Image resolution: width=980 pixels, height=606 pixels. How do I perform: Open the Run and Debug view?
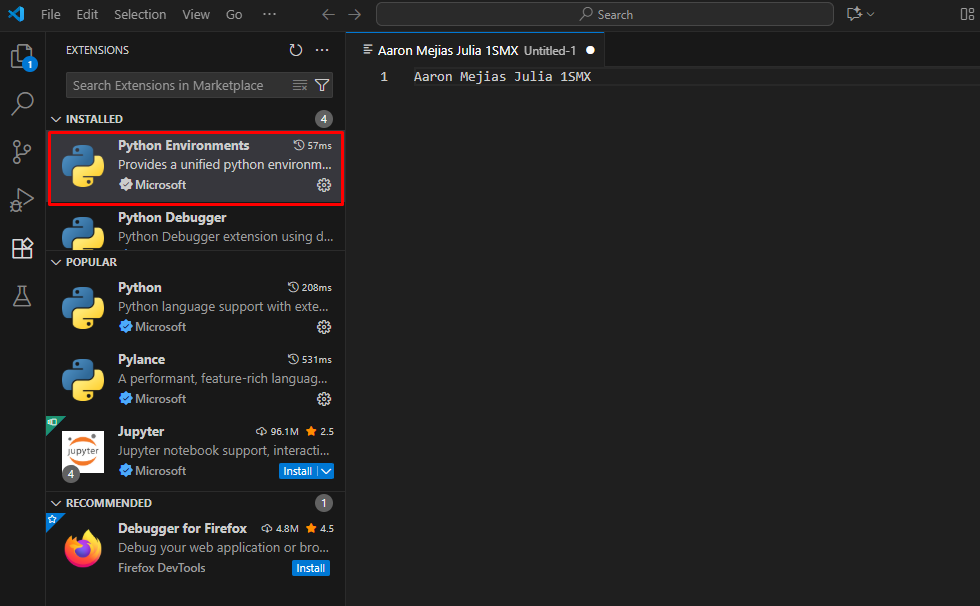[22, 200]
